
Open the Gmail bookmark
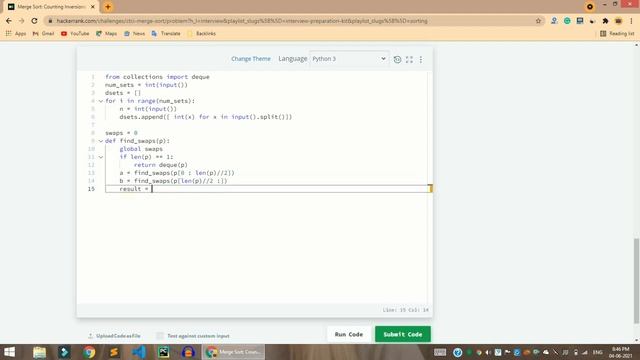(x=43, y=33)
